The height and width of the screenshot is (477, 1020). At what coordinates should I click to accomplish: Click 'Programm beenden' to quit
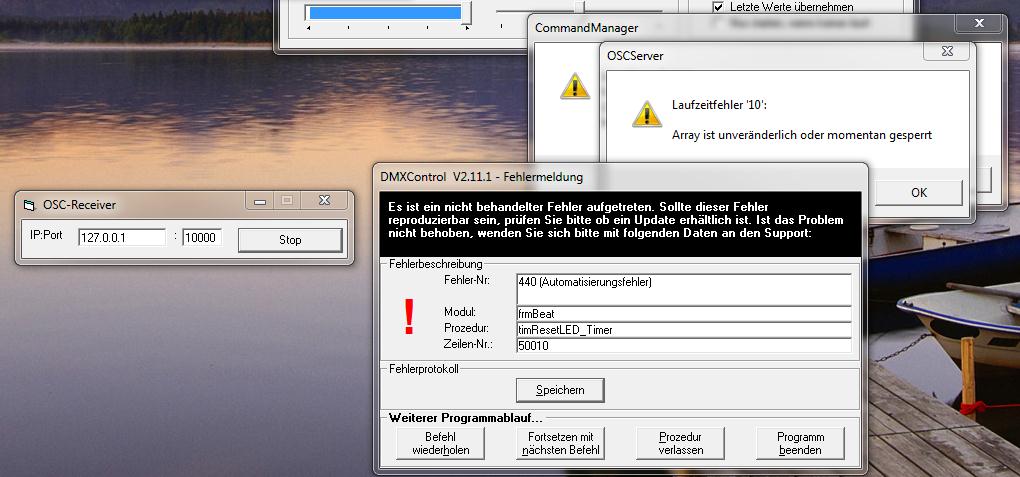(800, 443)
